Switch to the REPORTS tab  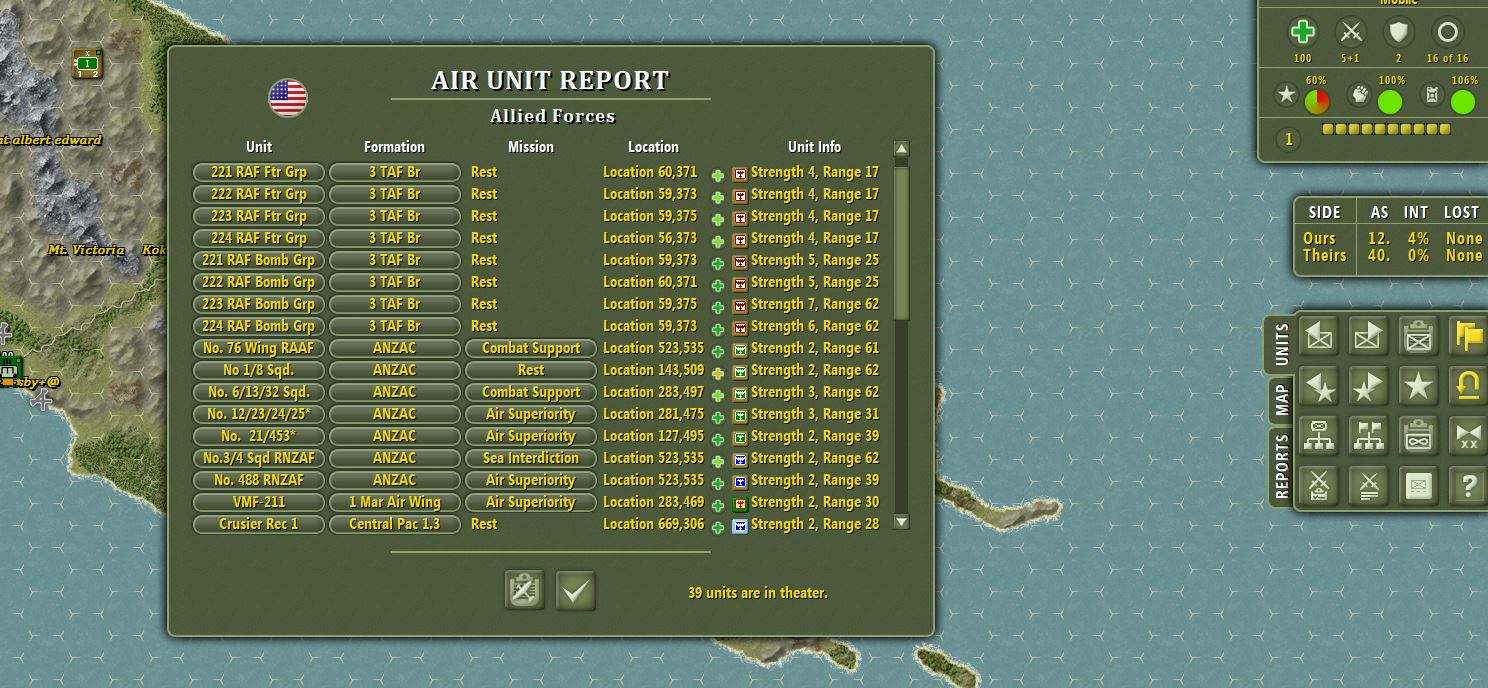(x=1281, y=467)
